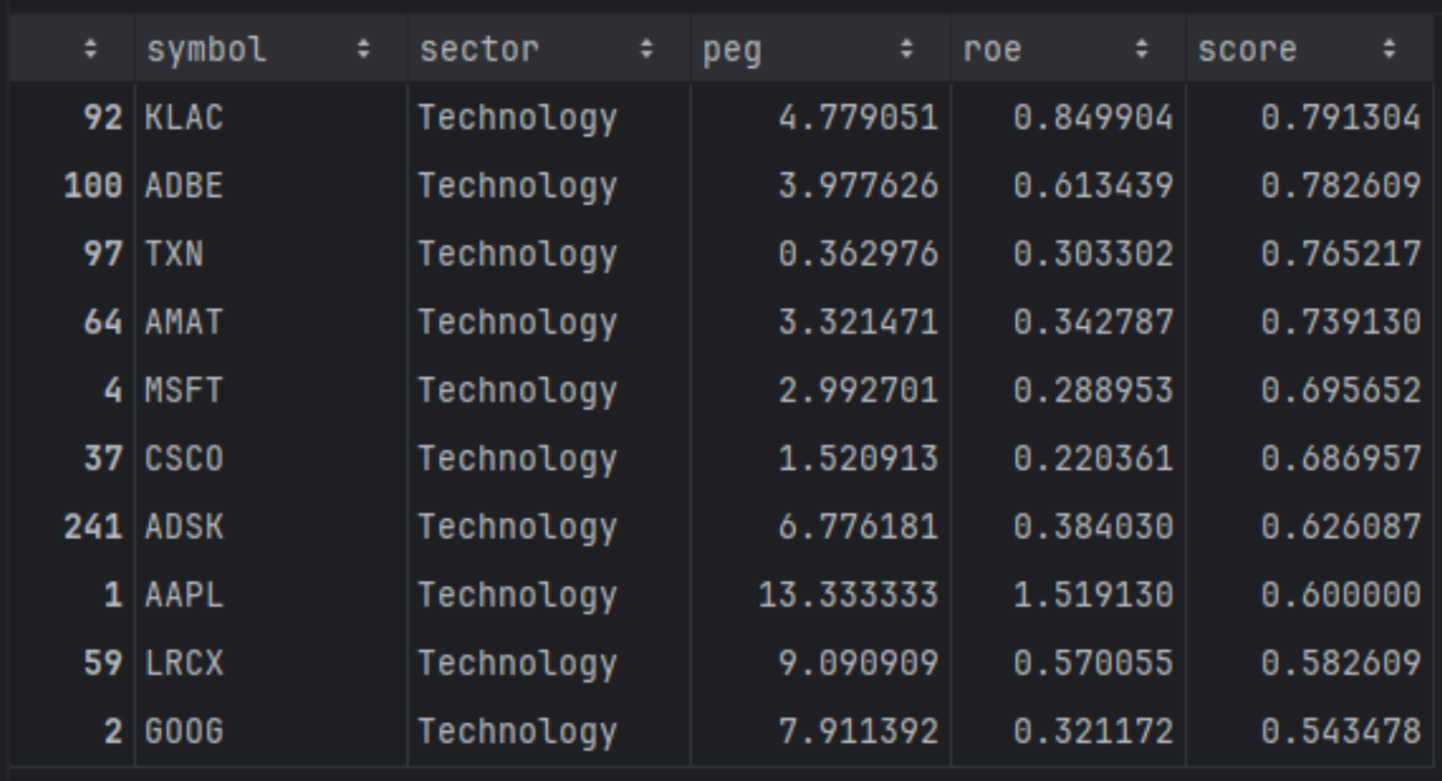Select the AAPL peg value 13.333333
The height and width of the screenshot is (781, 1442).
click(x=848, y=595)
